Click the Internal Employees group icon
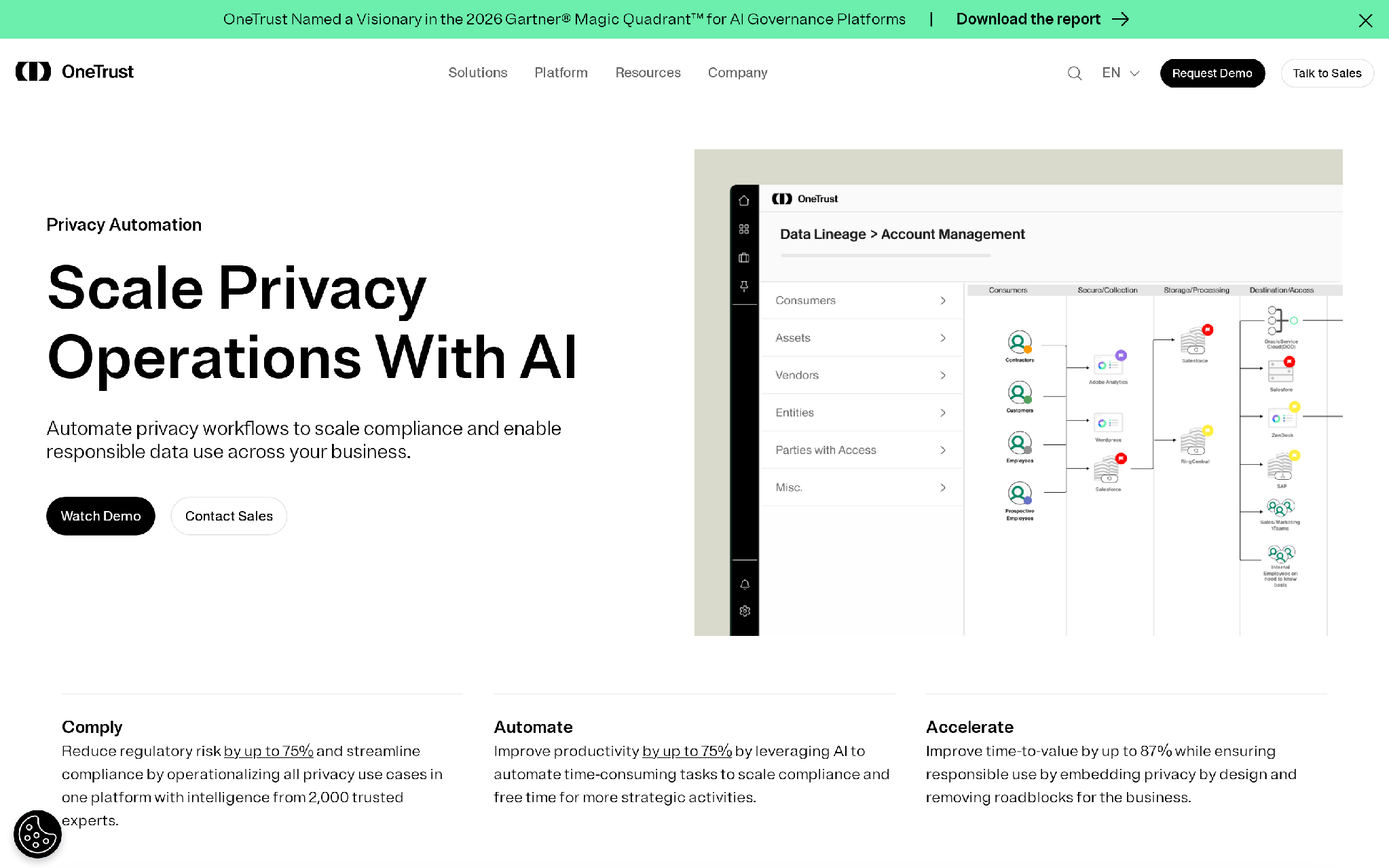 tap(1280, 554)
